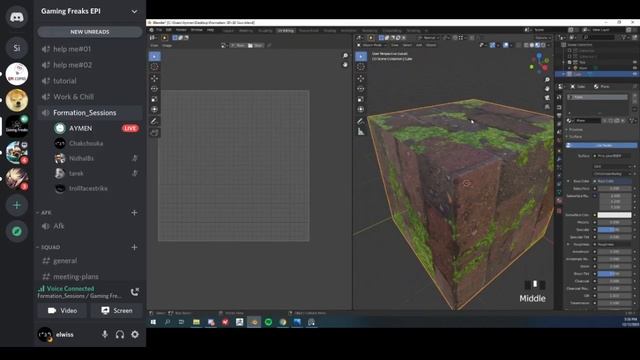
Task: Open Gaming Freaks EPI server dropdown
Action: [134, 12]
